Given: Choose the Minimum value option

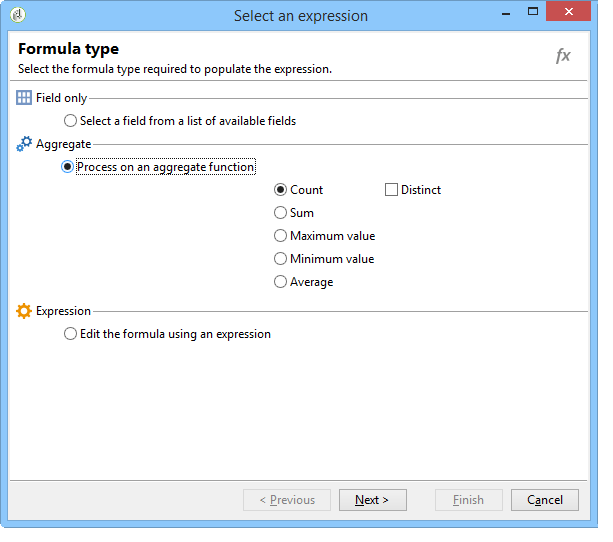Looking at the screenshot, I should [281, 259].
